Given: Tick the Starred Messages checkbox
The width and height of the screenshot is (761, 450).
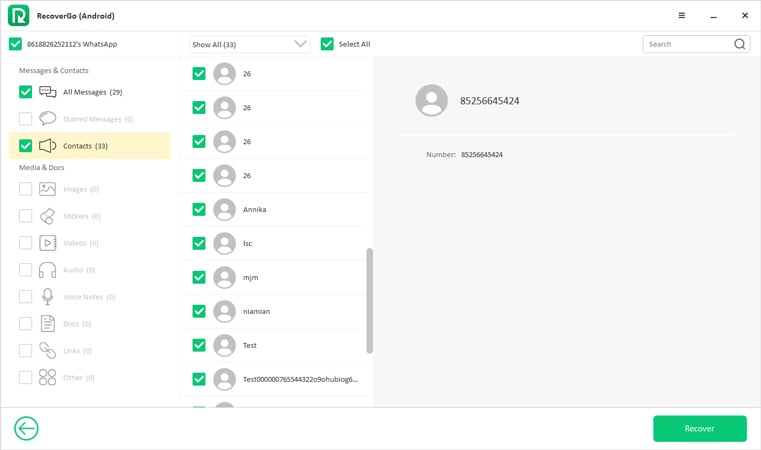Looking at the screenshot, I should point(25,118).
